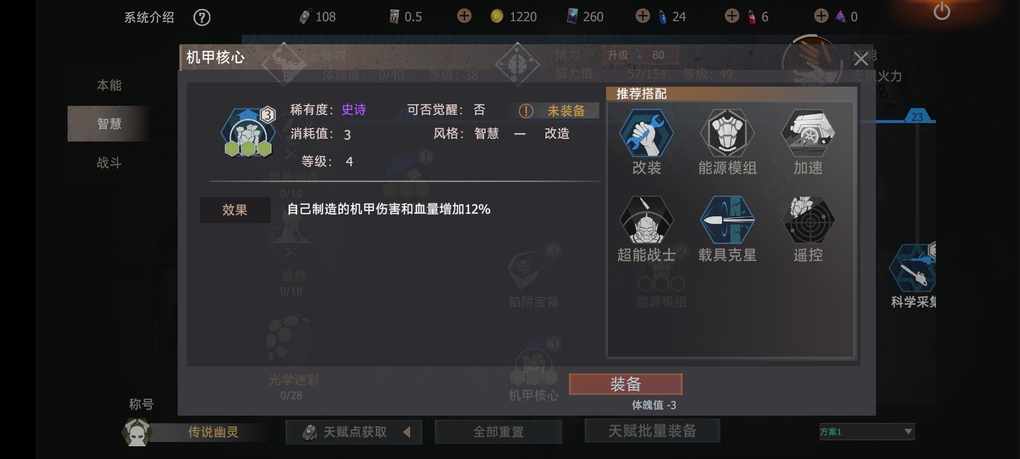Screen dimensions: 1020x459
Task: Select the 超能战士 talent icon
Action: pos(646,220)
